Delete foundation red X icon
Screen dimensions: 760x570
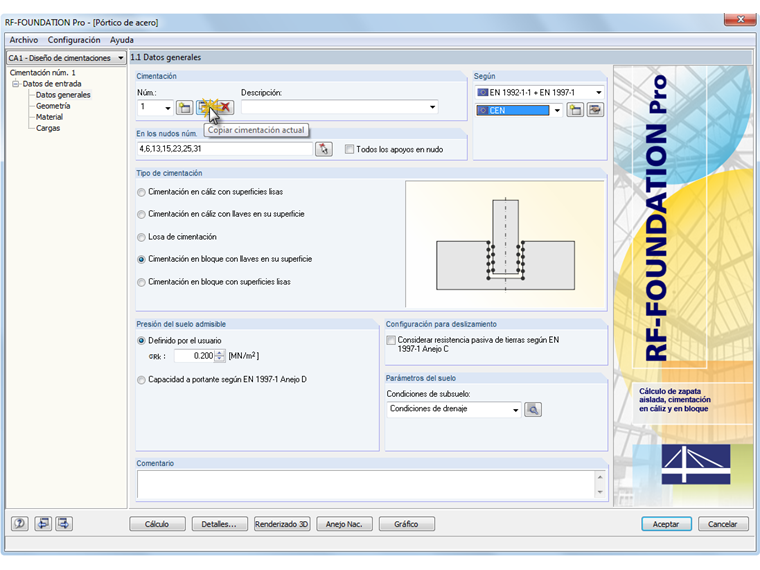(x=226, y=107)
